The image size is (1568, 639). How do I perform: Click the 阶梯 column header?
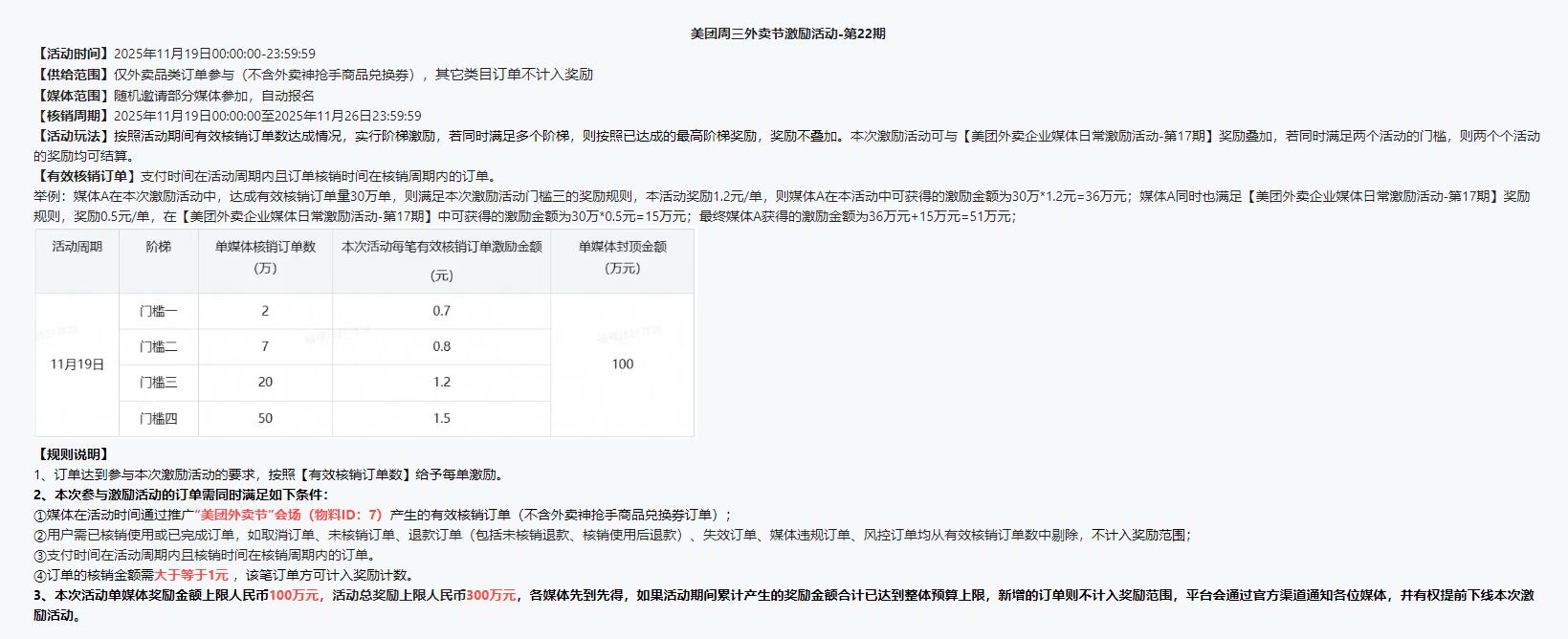[159, 247]
